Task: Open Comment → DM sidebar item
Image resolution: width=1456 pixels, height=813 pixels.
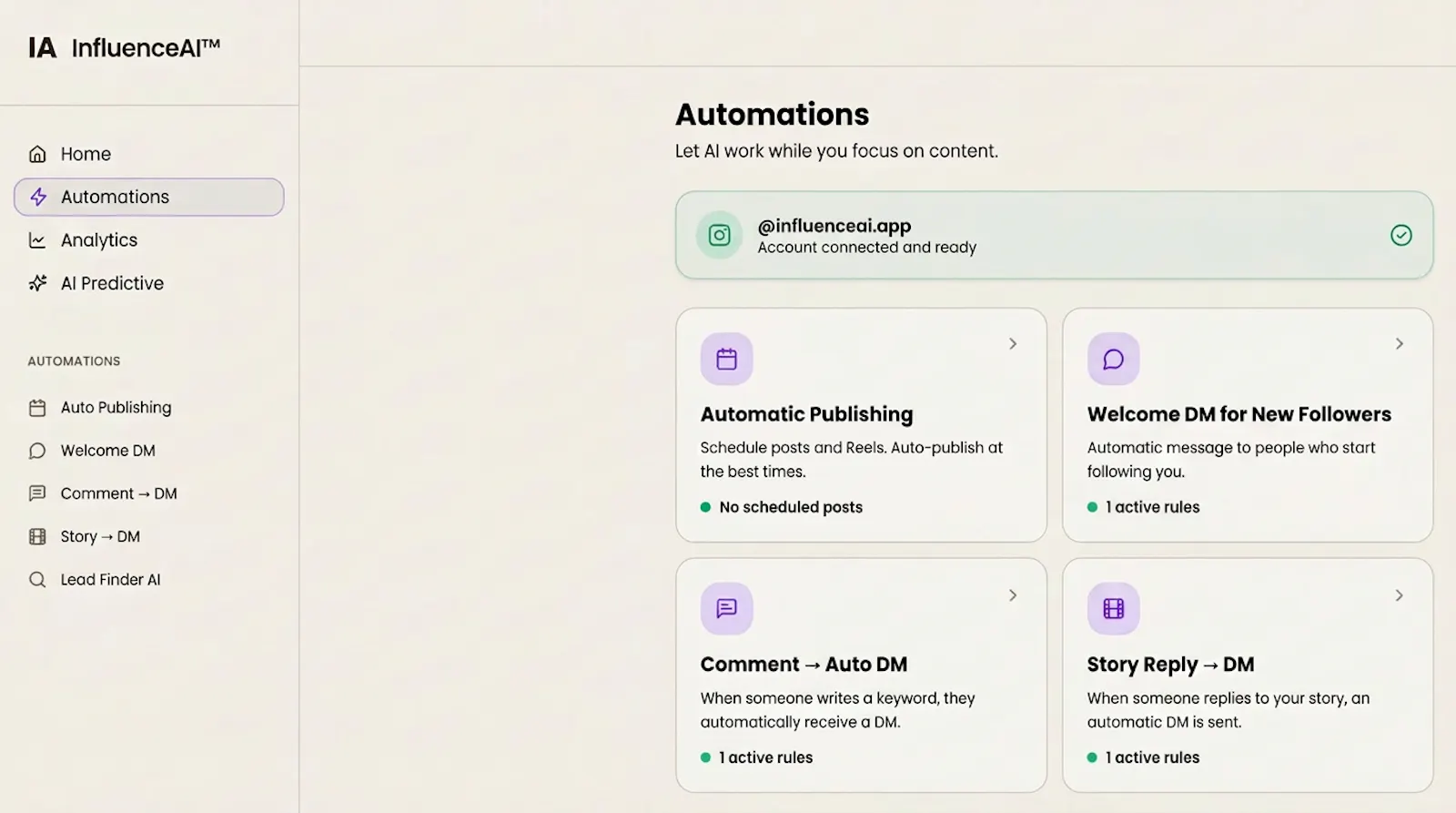Action: tap(149, 493)
